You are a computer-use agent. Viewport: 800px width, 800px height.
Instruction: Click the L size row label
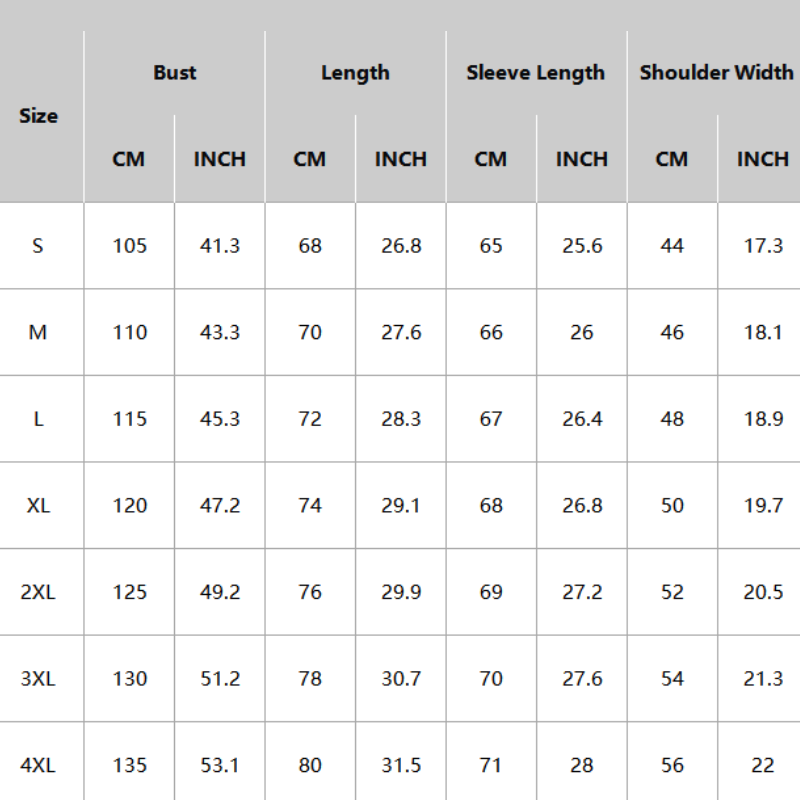pyautogui.click(x=38, y=419)
